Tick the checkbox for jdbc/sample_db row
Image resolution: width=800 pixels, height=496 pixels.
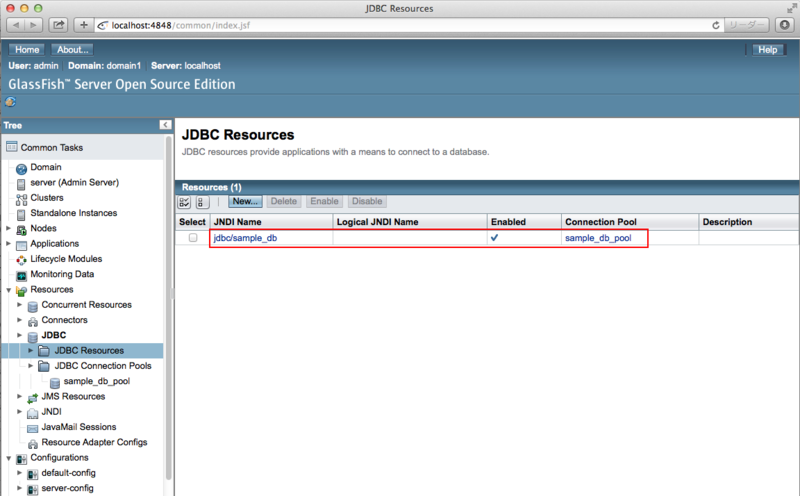pyautogui.click(x=193, y=237)
